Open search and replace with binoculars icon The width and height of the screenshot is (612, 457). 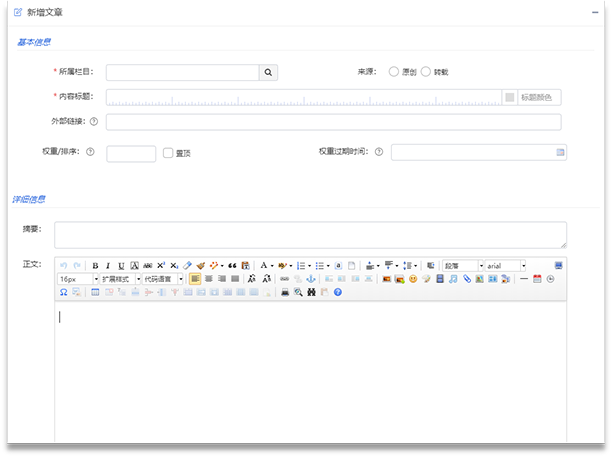point(311,292)
